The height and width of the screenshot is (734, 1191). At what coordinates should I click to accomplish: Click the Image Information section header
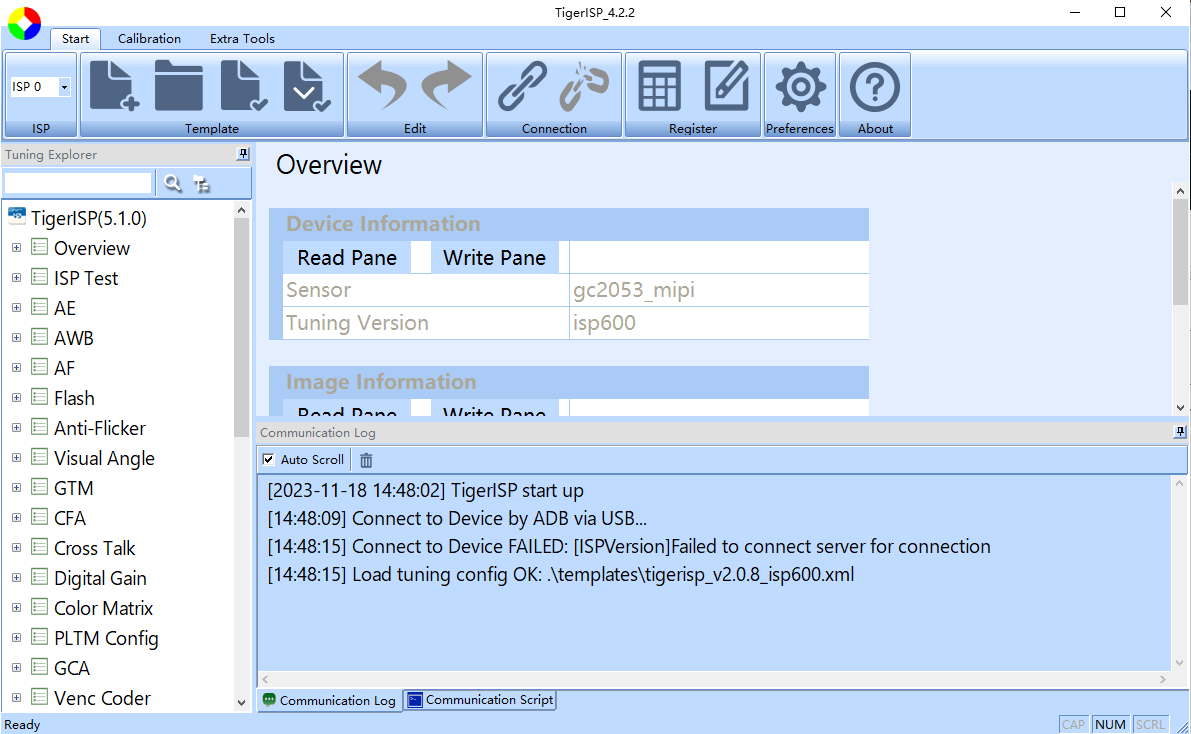[569, 382]
